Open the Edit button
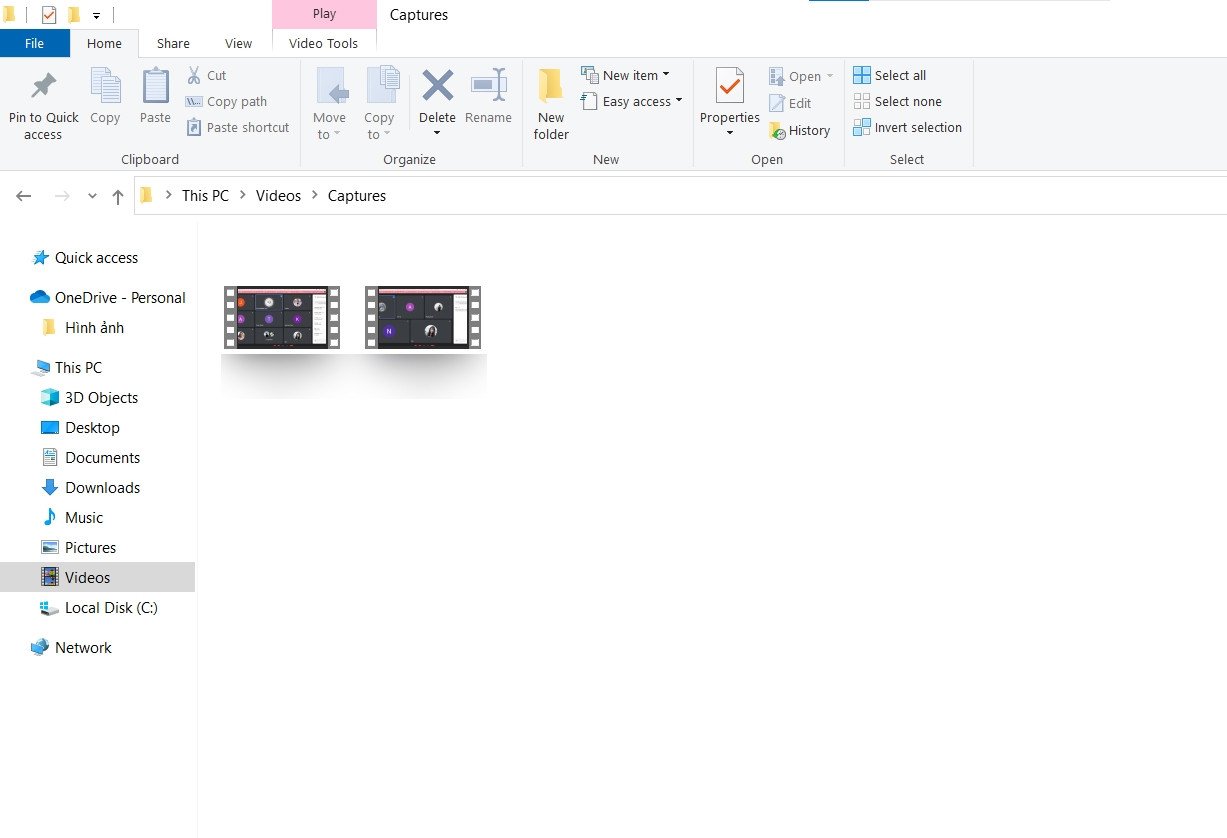Image resolution: width=1227 pixels, height=838 pixels. point(793,103)
